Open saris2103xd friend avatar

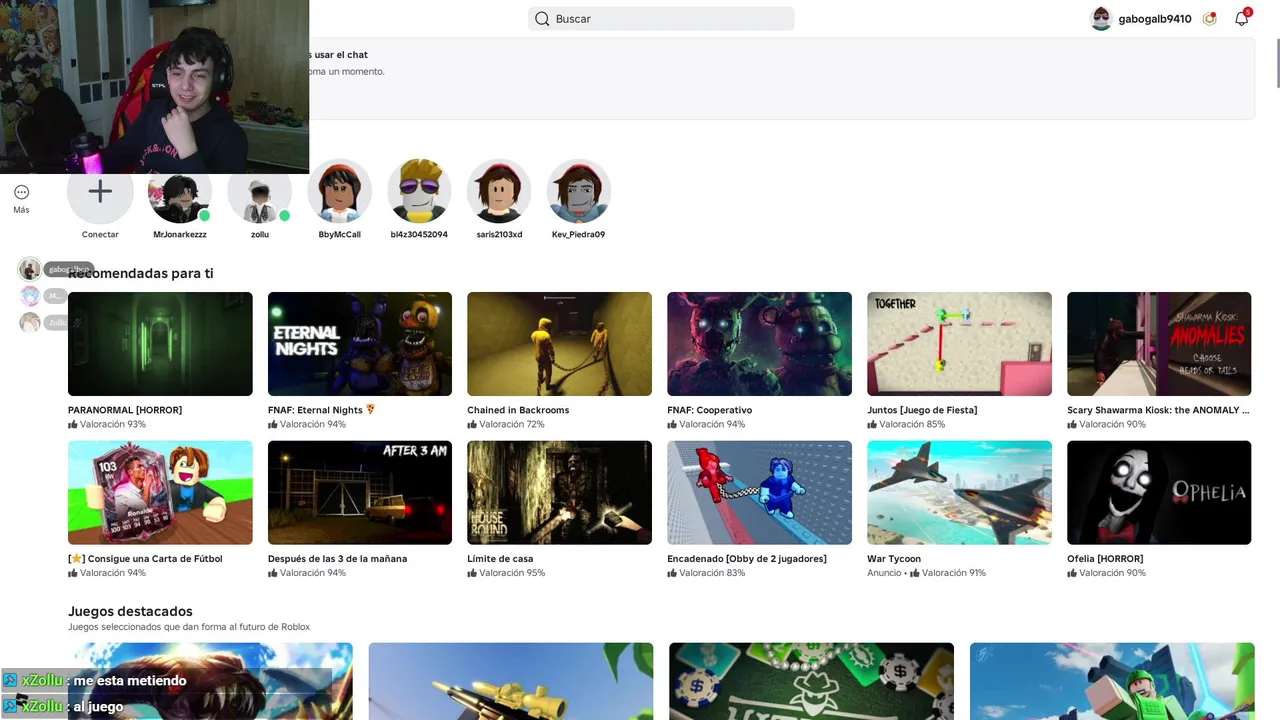point(499,191)
